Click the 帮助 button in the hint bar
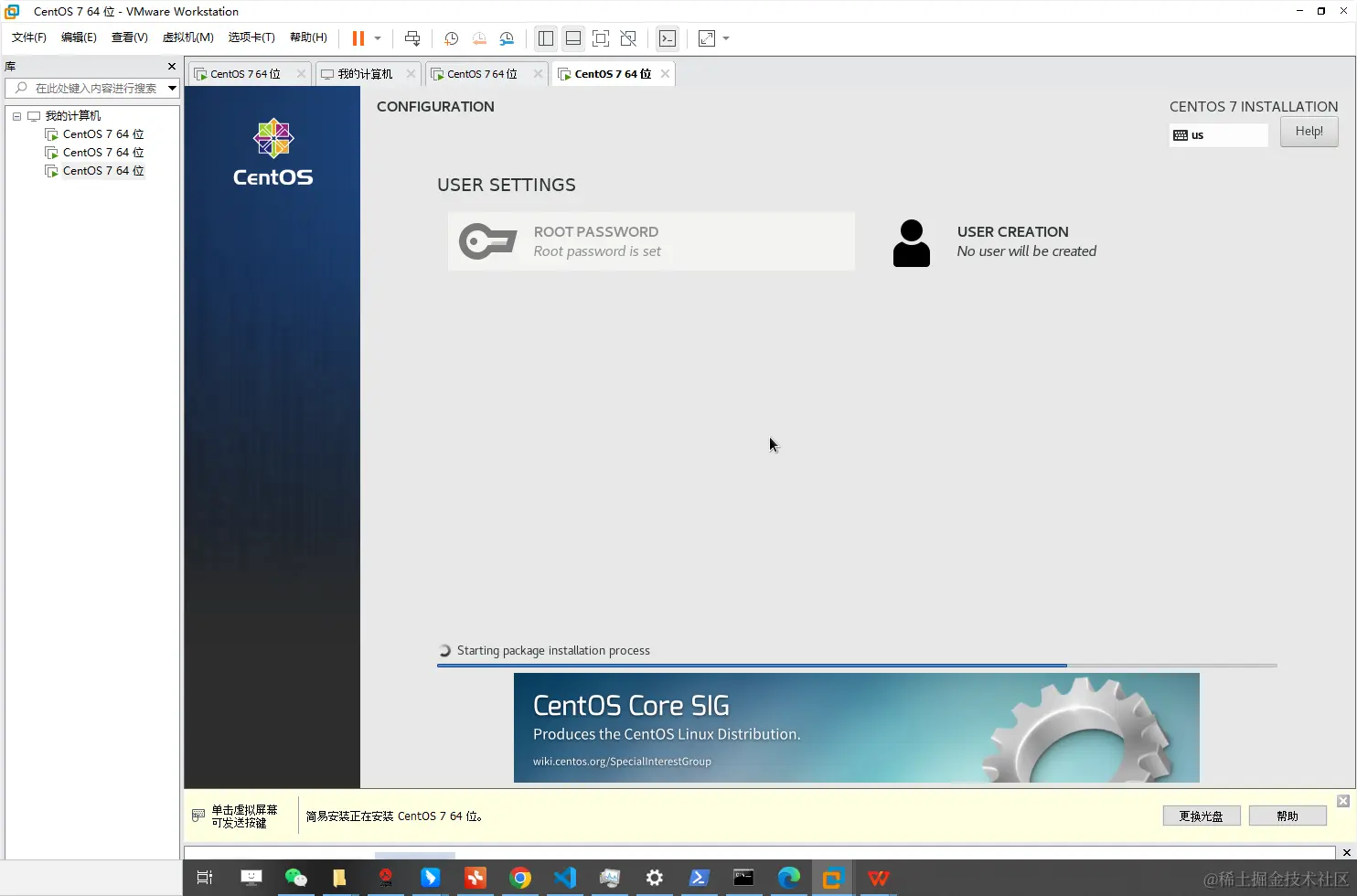 click(1288, 816)
